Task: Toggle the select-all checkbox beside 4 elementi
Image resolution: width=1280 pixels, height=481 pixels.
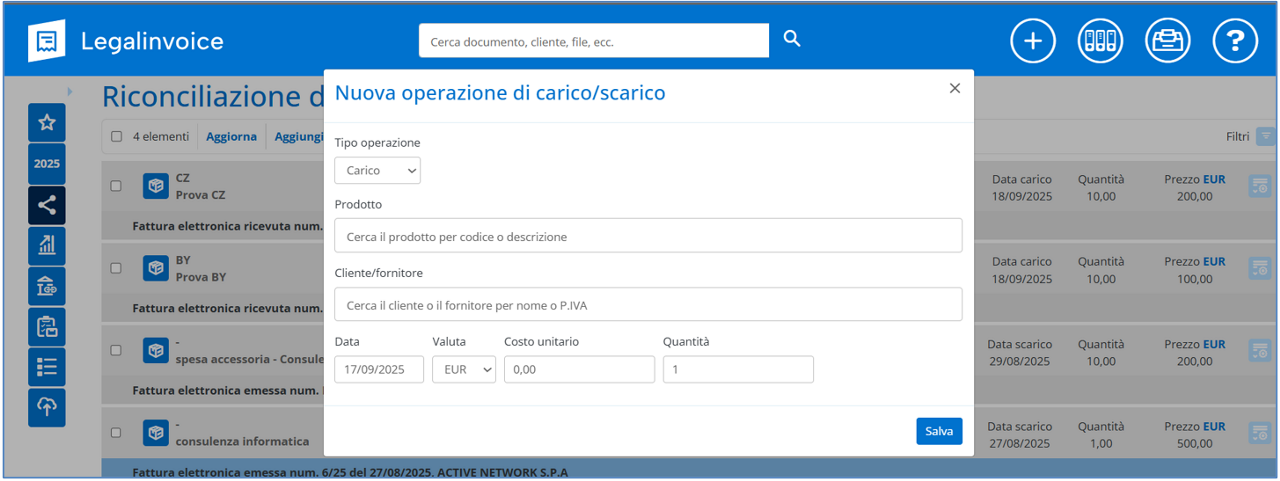Action: point(116,137)
